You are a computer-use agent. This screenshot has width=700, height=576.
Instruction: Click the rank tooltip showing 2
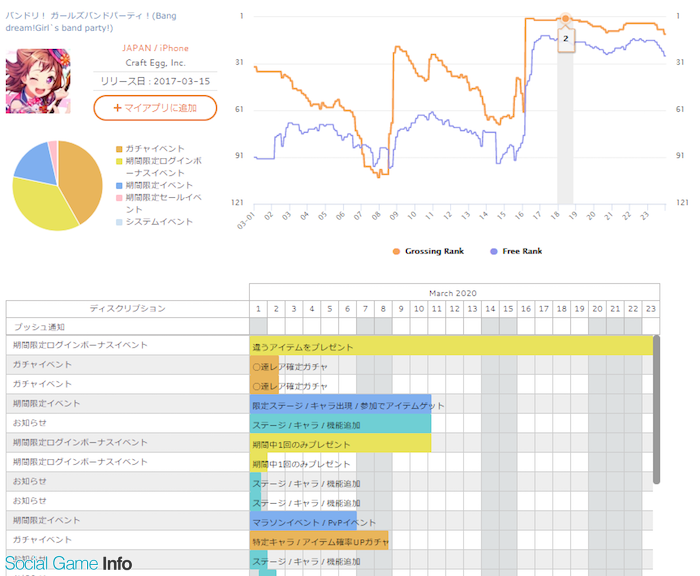pyautogui.click(x=566, y=39)
